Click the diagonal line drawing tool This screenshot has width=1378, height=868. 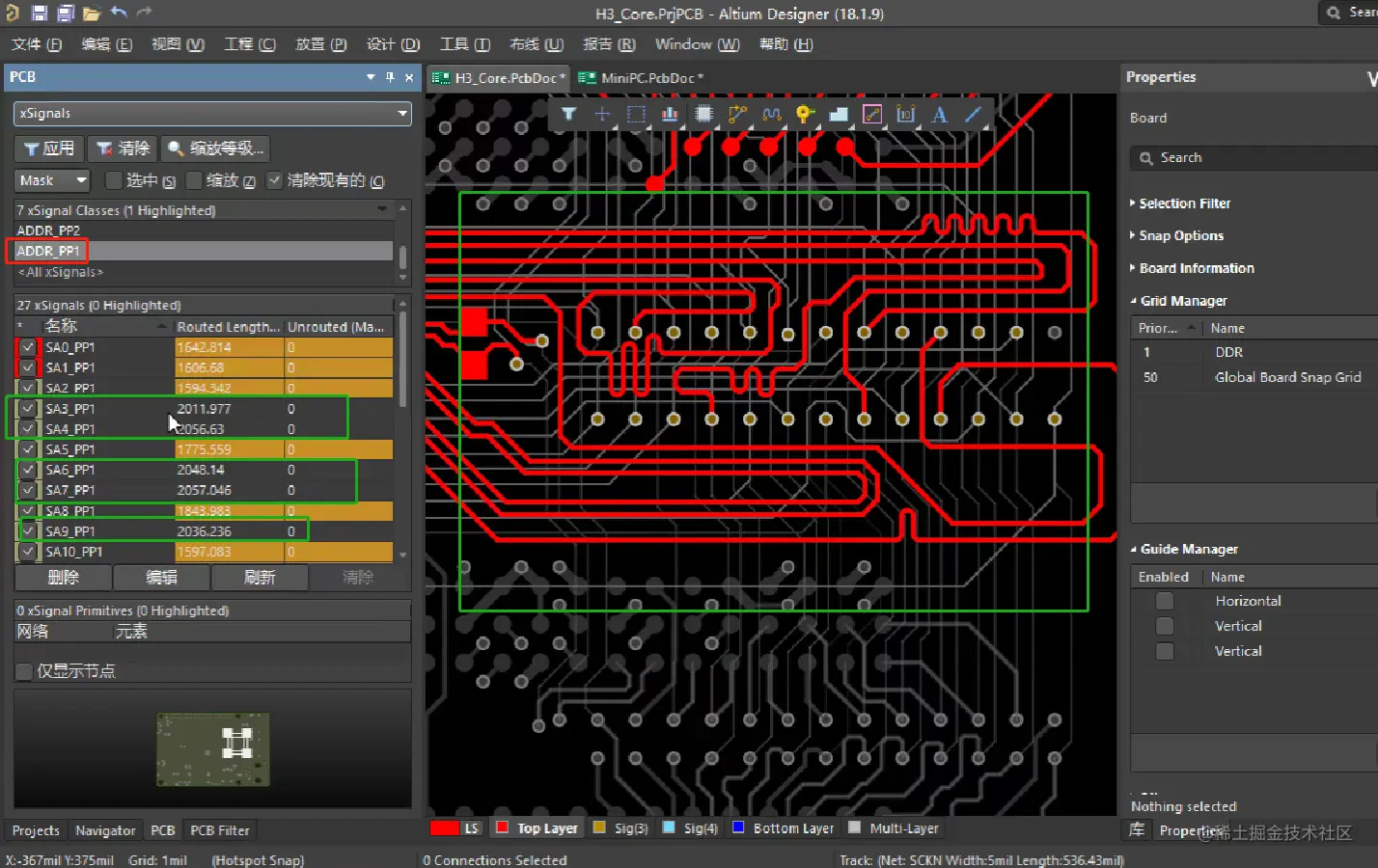pyautogui.click(x=973, y=115)
